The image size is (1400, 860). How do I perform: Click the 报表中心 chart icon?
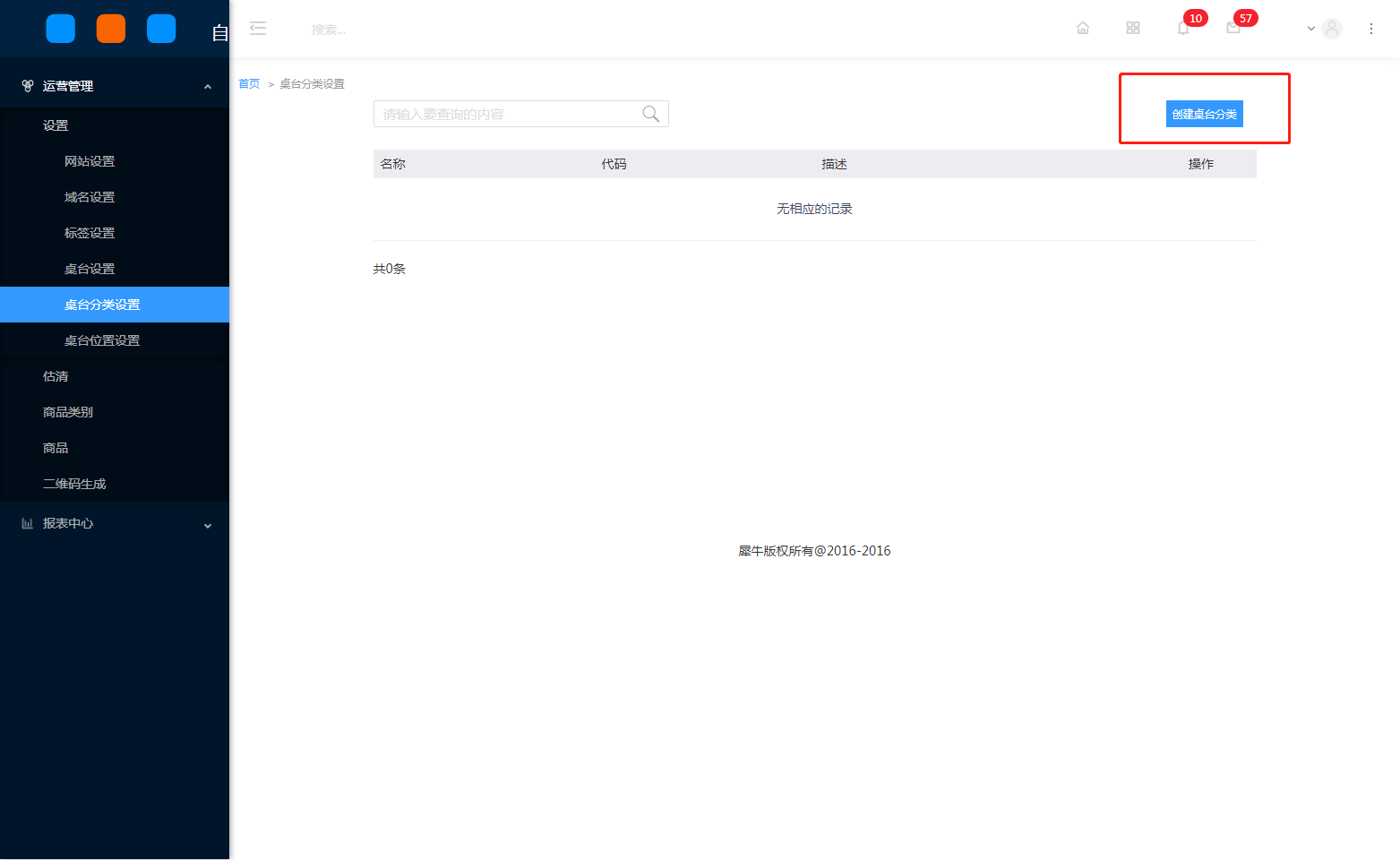[x=28, y=523]
